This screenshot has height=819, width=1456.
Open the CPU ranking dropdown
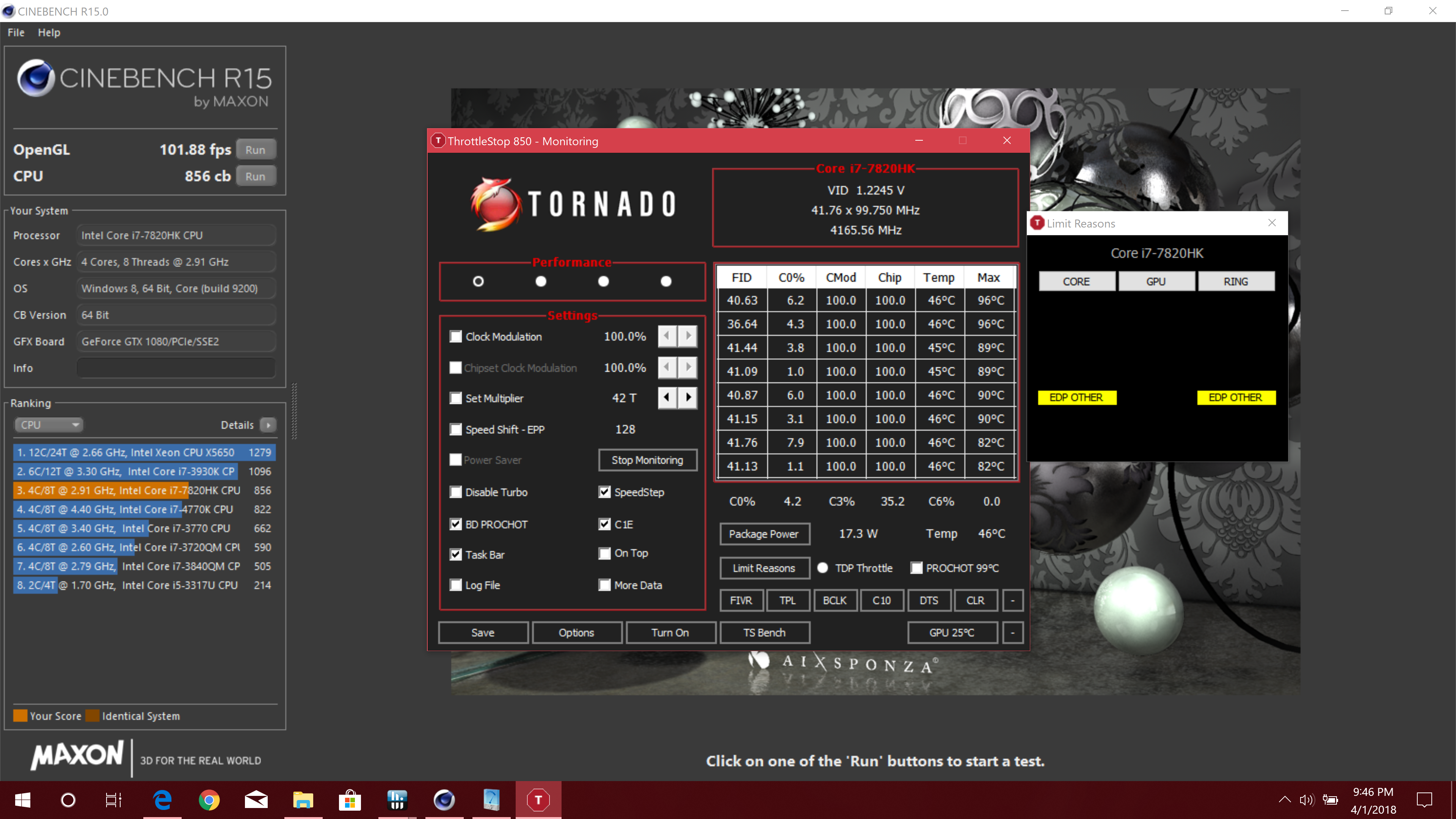(x=49, y=425)
